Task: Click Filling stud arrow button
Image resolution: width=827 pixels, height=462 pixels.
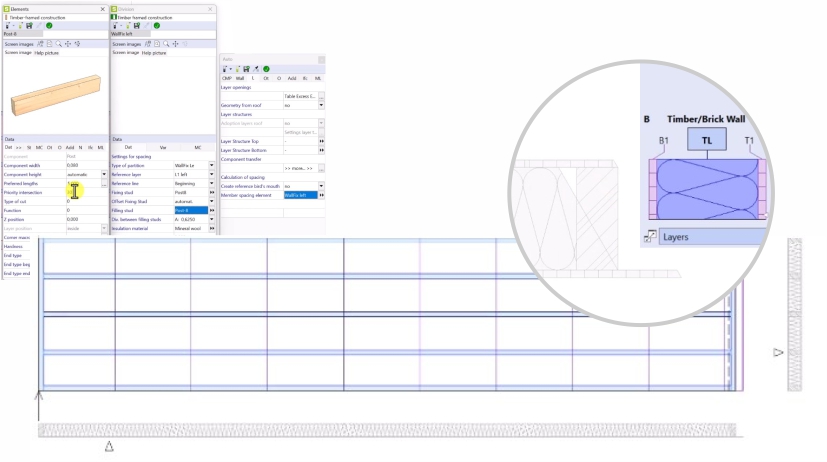Action: click(x=211, y=210)
